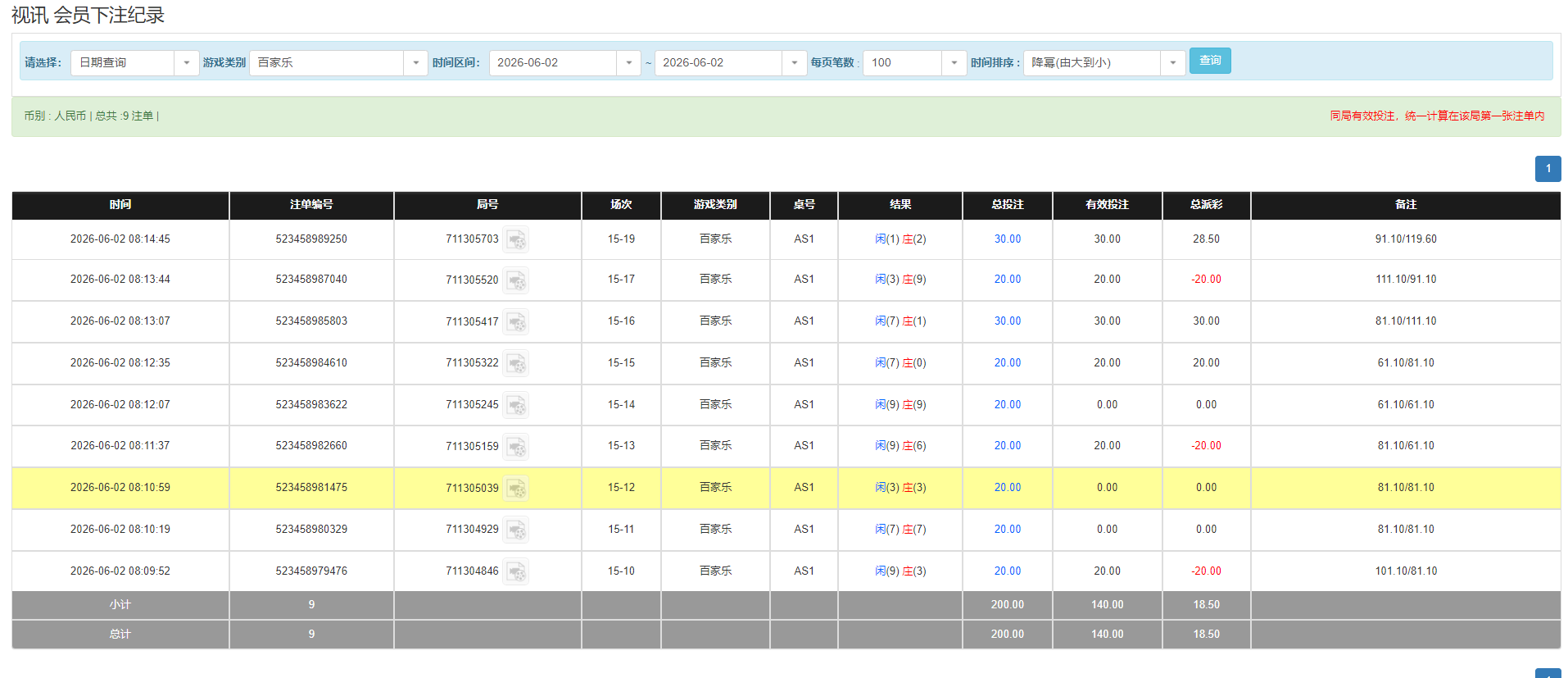The image size is (1568, 678).
Task: Open total bet 20.00 link for 08:10:59
Action: coord(1007,487)
